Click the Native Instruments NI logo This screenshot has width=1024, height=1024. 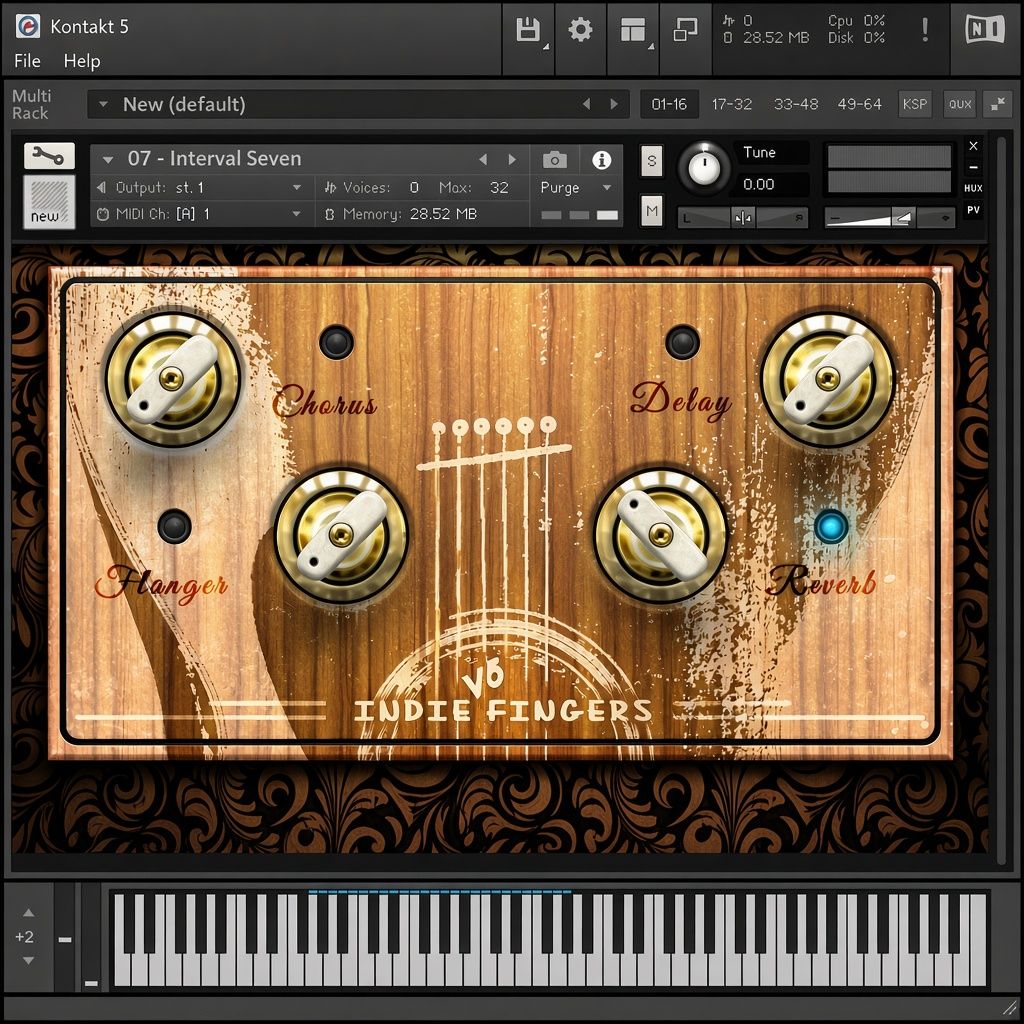pyautogui.click(x=985, y=29)
